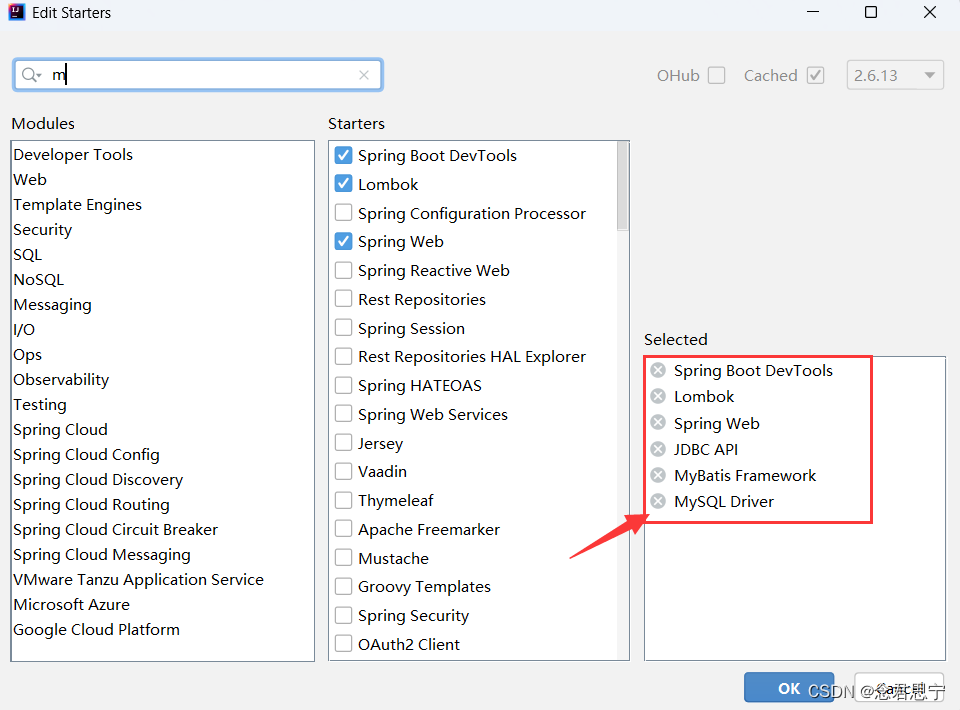The height and width of the screenshot is (710, 960).
Task: Check Spring Web Services starter
Action: pyautogui.click(x=343, y=414)
